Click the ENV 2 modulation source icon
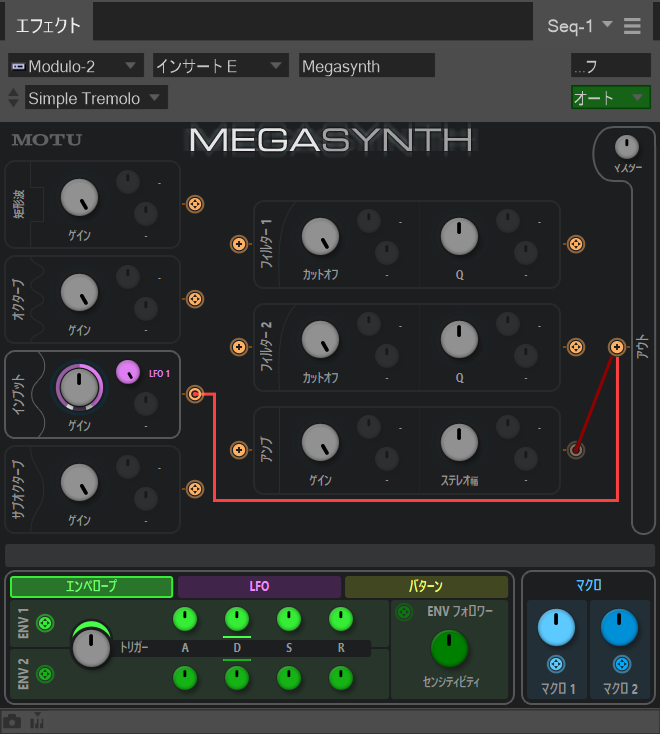This screenshot has height=734, width=660. coord(45,674)
